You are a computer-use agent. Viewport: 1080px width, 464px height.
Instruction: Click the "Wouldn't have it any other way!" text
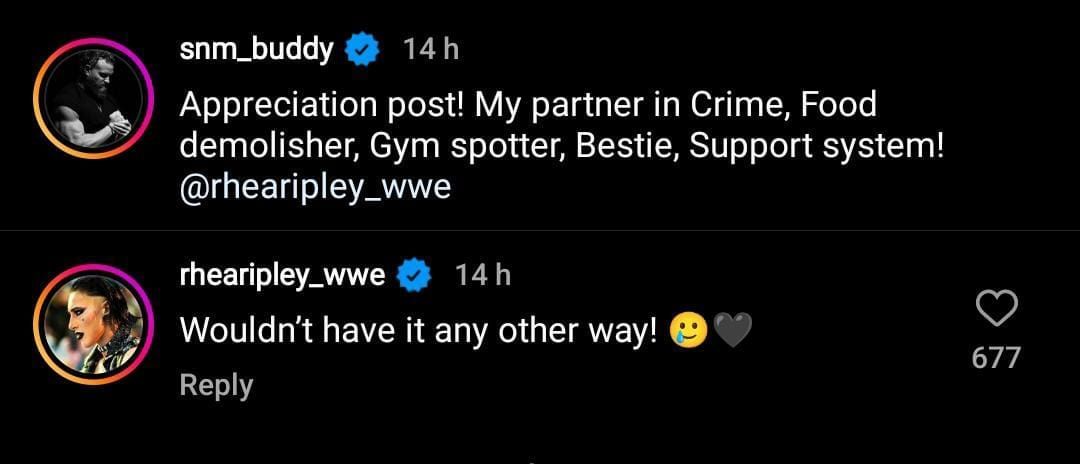[418, 332]
